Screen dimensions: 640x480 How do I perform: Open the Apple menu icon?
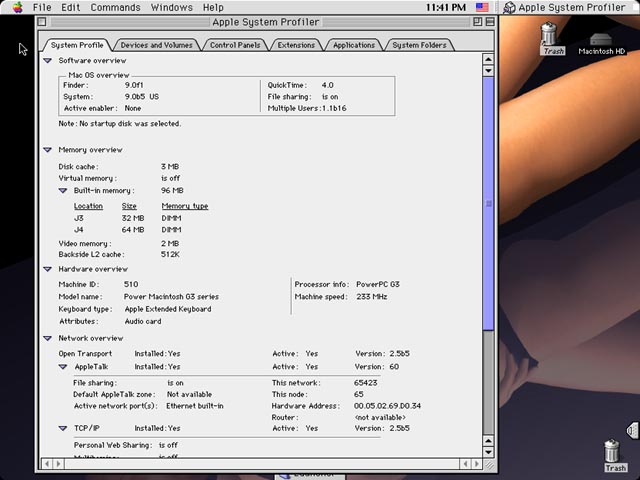pos(17,7)
